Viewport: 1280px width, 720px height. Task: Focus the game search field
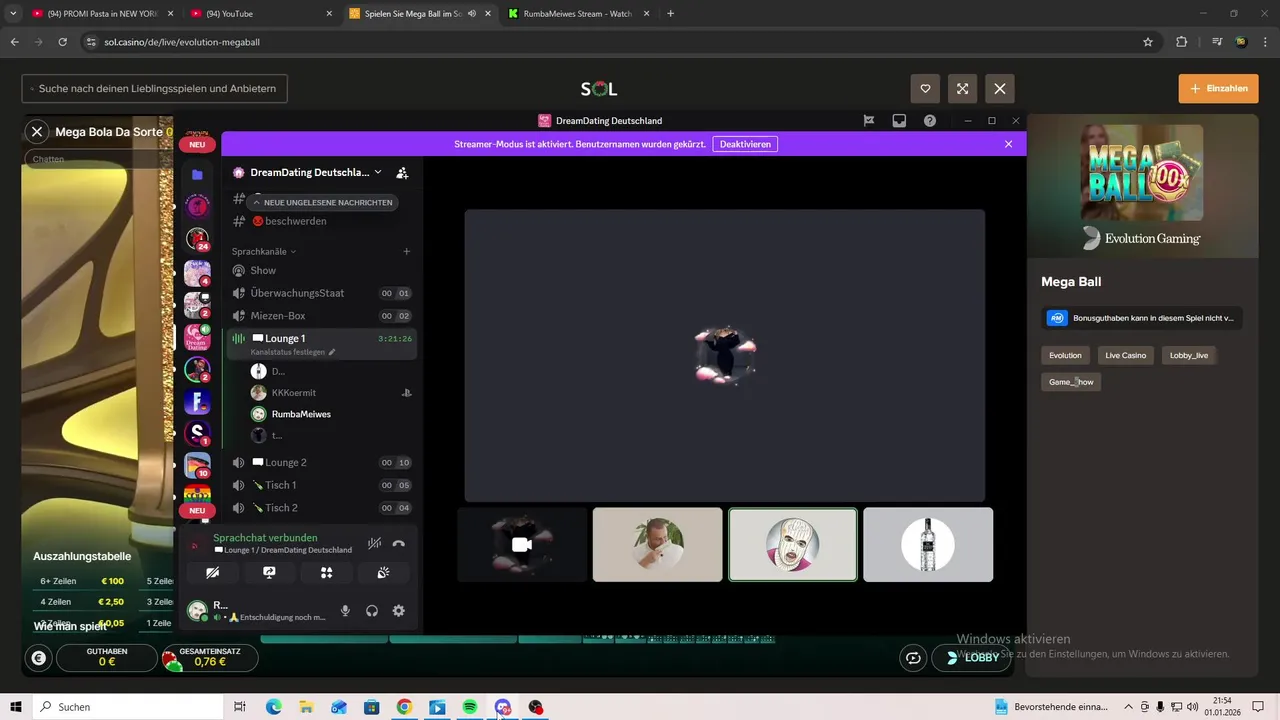click(155, 88)
